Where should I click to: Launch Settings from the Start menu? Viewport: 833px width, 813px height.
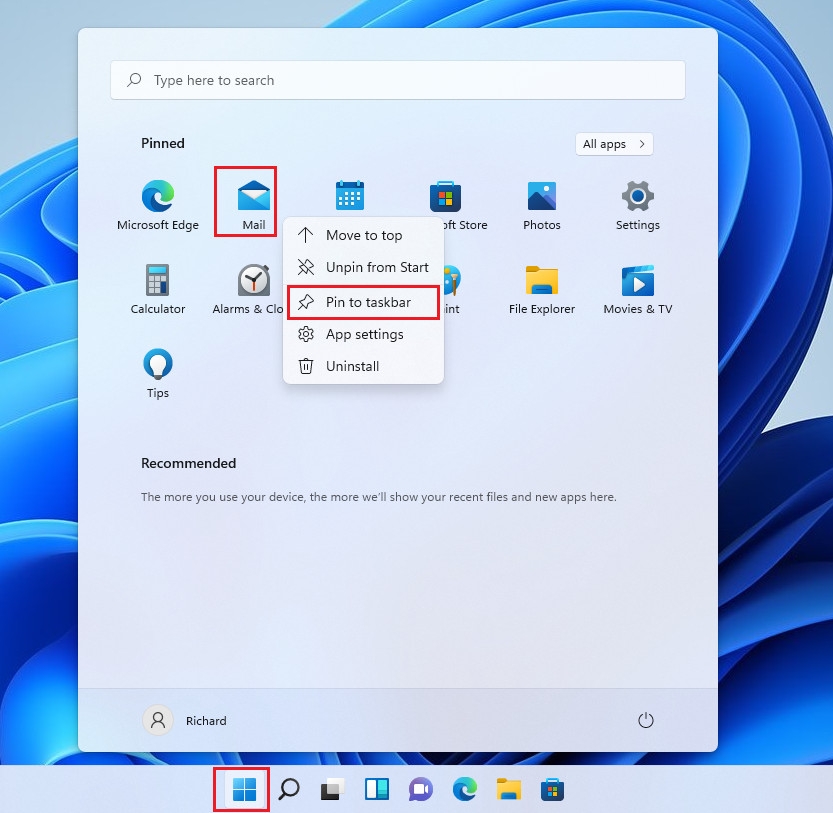[x=637, y=196]
